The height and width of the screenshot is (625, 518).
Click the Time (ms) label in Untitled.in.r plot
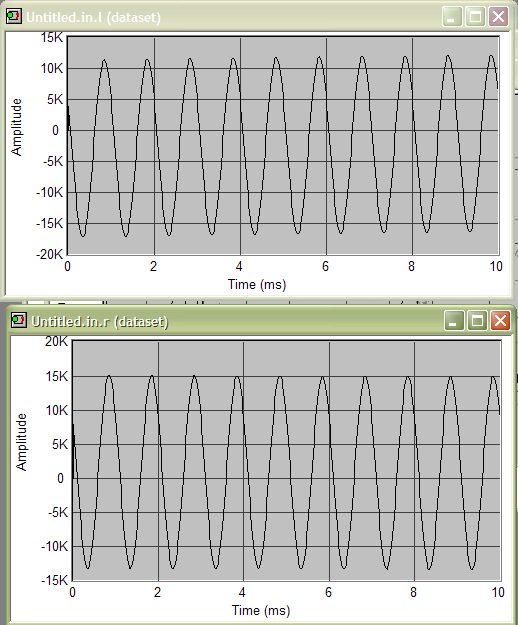pos(261,610)
